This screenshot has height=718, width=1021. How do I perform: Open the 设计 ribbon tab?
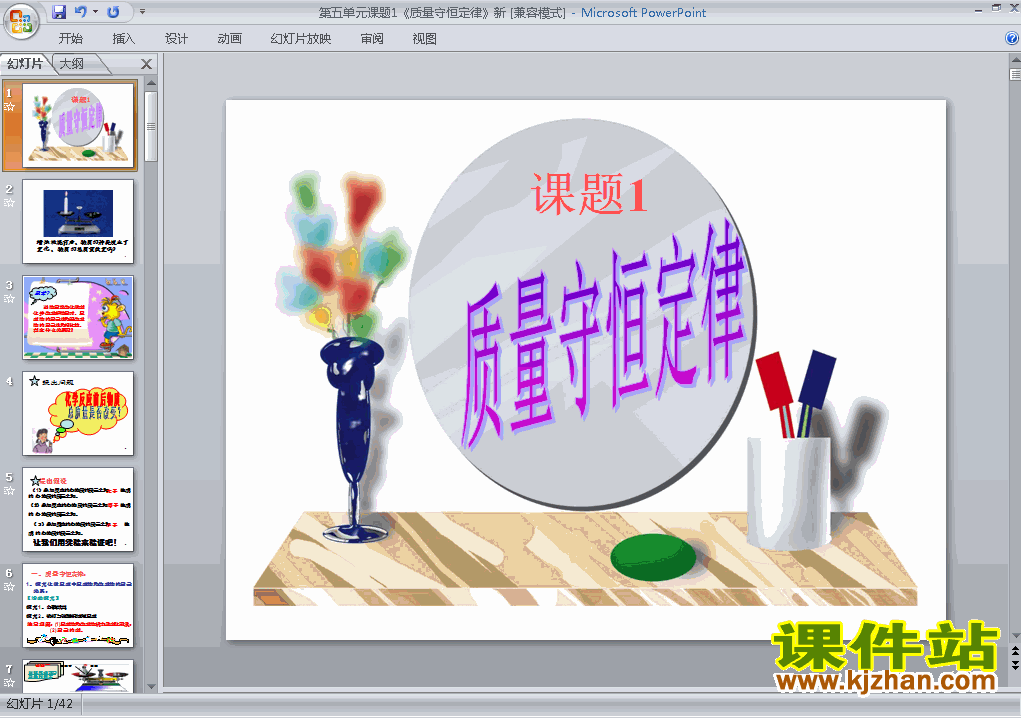tap(176, 38)
